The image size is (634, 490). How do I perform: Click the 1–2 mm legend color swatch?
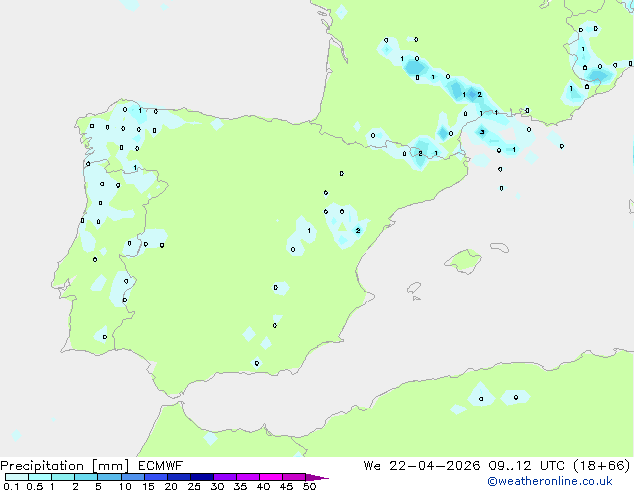(x=63, y=477)
